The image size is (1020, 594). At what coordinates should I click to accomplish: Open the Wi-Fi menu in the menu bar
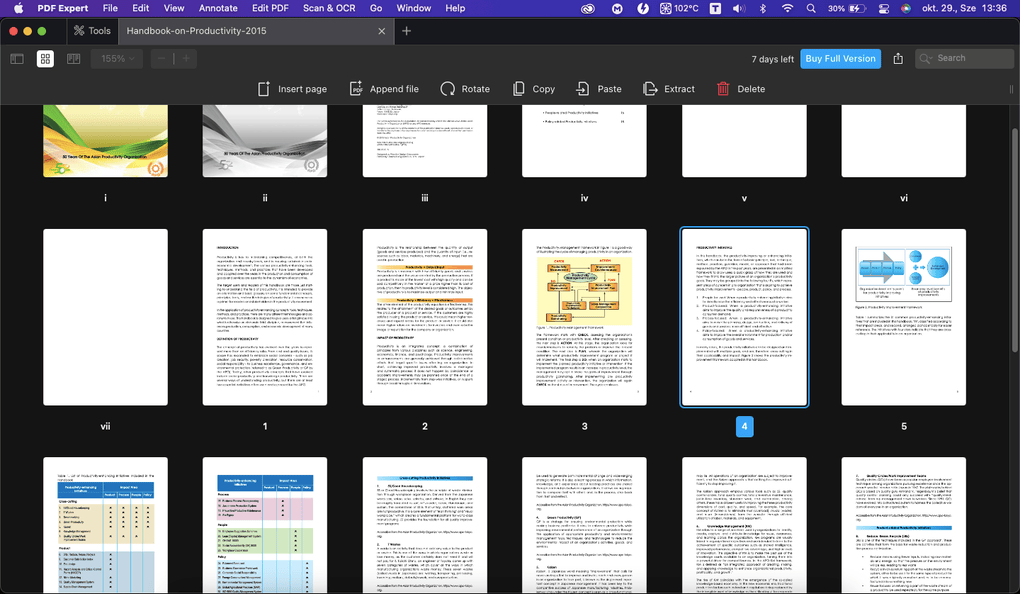click(787, 8)
